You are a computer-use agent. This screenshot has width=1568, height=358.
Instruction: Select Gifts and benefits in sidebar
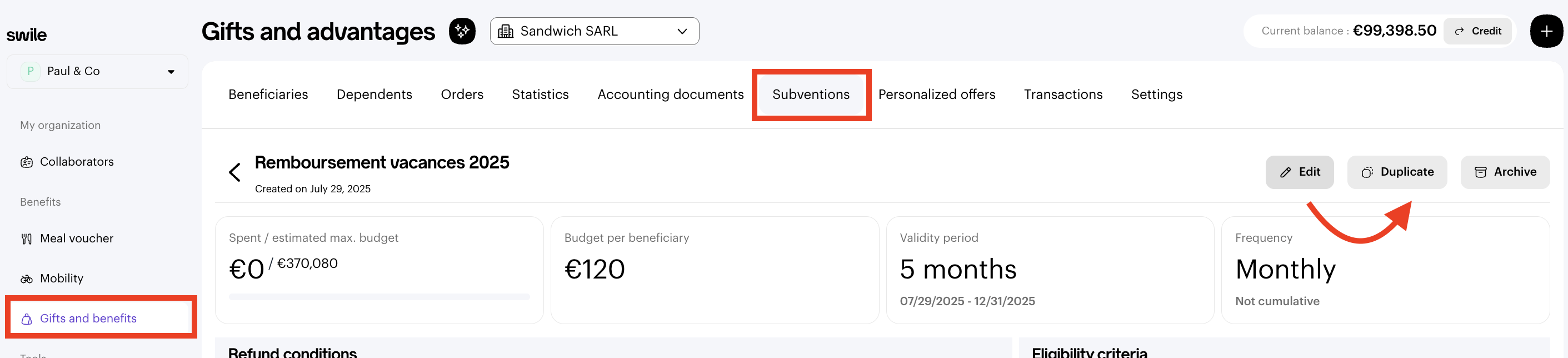click(x=88, y=319)
